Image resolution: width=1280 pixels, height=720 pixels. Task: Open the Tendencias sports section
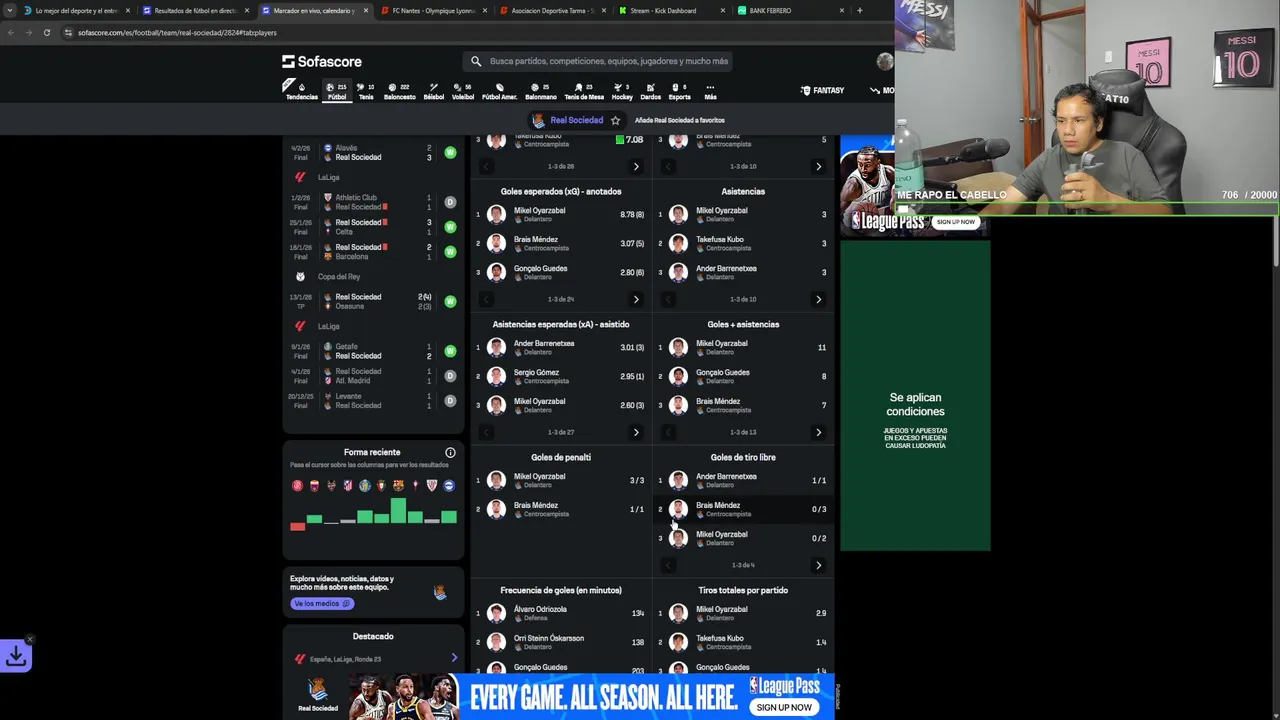click(301, 91)
